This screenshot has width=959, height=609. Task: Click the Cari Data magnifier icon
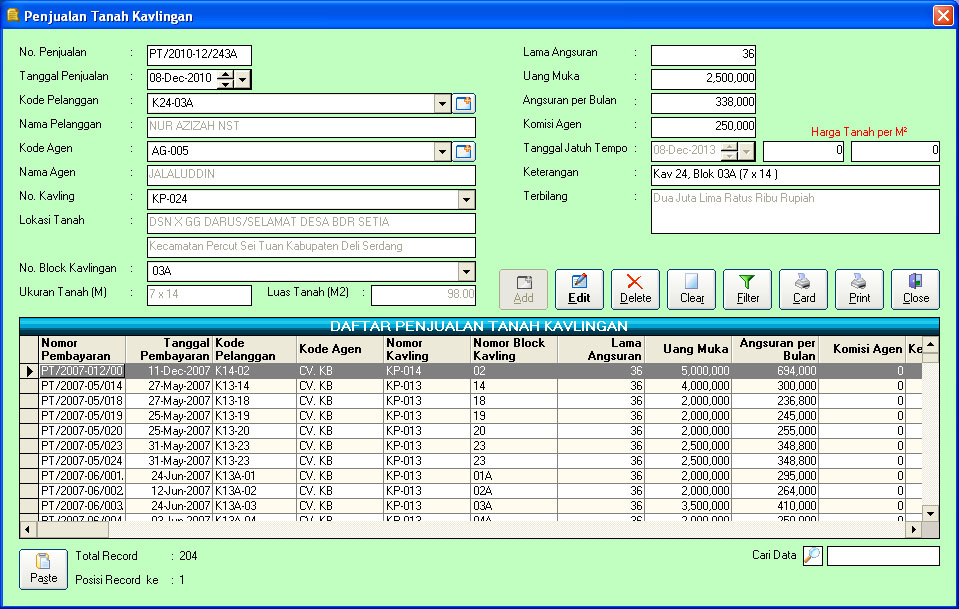[812, 556]
